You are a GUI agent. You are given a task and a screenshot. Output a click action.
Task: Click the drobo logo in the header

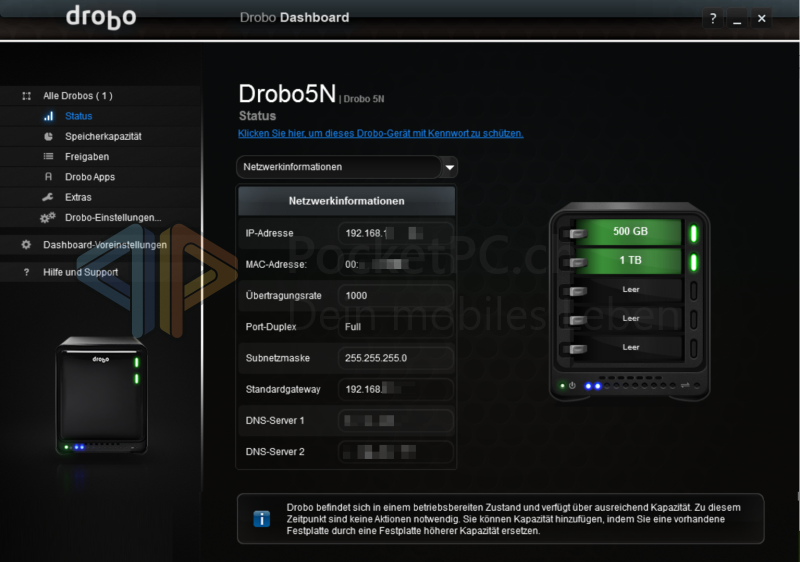pyautogui.click(x=101, y=17)
